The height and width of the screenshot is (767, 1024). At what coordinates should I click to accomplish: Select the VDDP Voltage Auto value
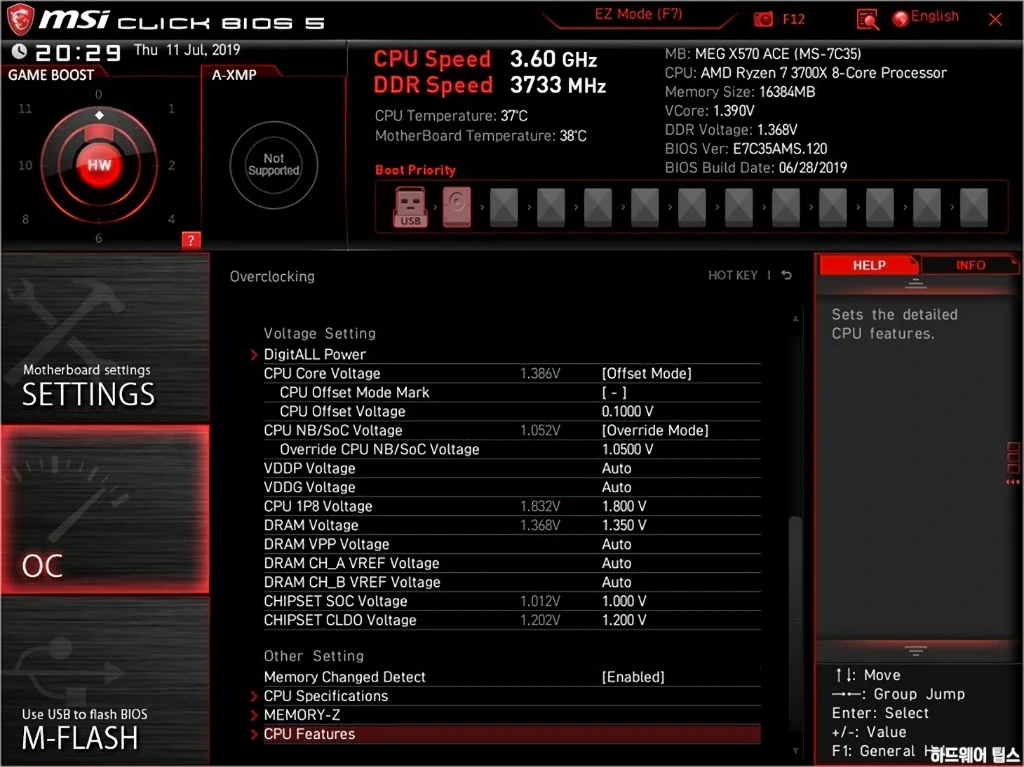tap(616, 468)
